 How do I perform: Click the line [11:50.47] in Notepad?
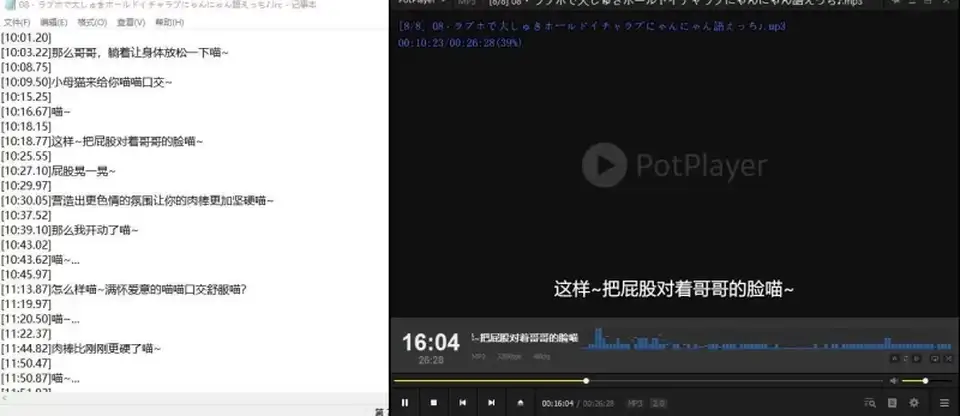point(26,363)
